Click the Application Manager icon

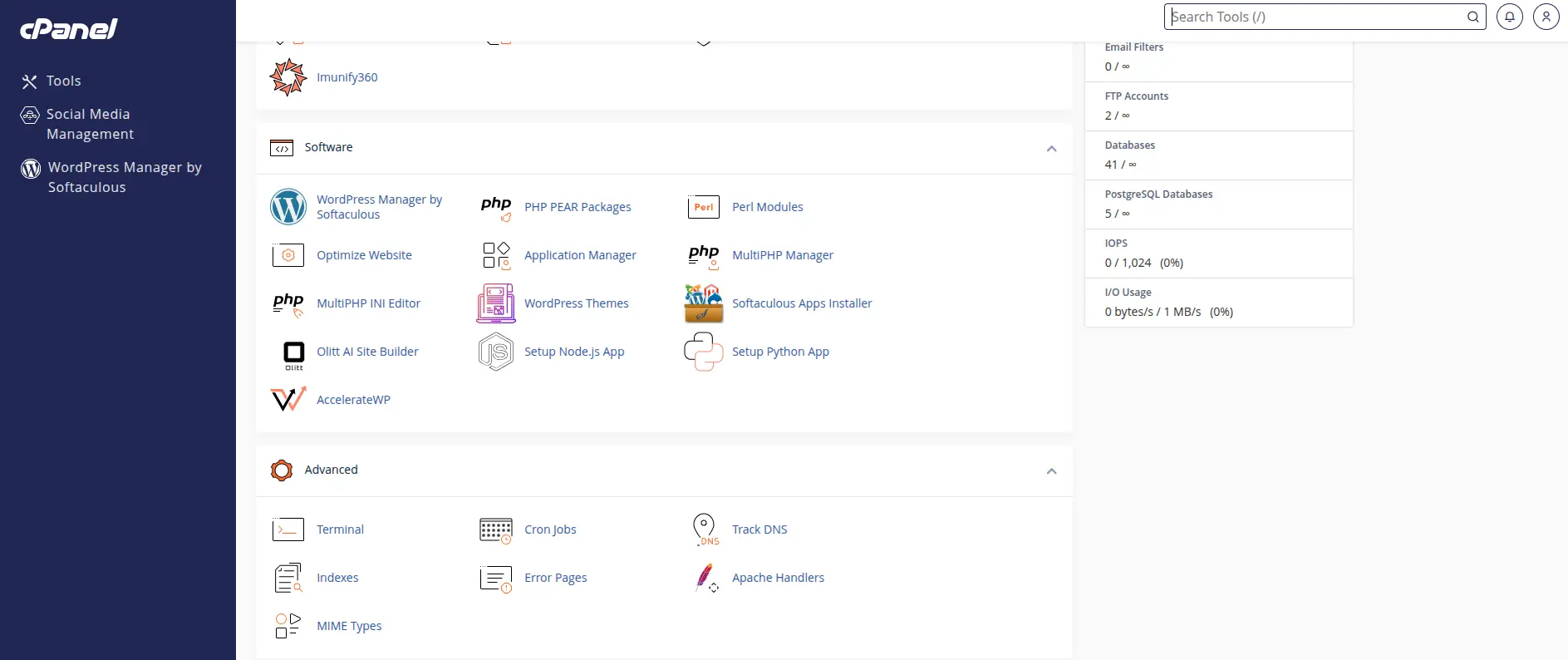[x=496, y=255]
